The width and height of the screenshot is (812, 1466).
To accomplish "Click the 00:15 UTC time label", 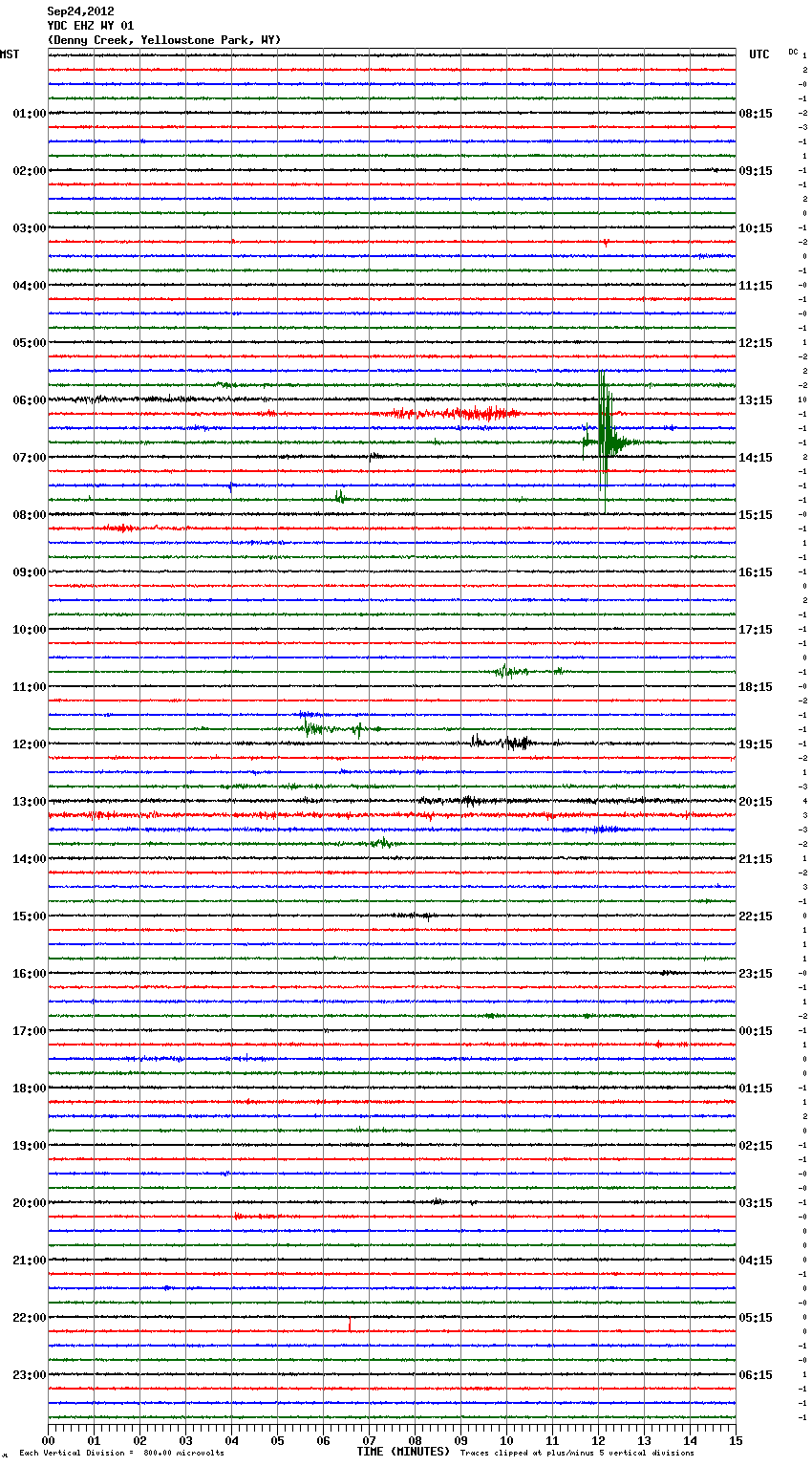I will coord(756,1031).
